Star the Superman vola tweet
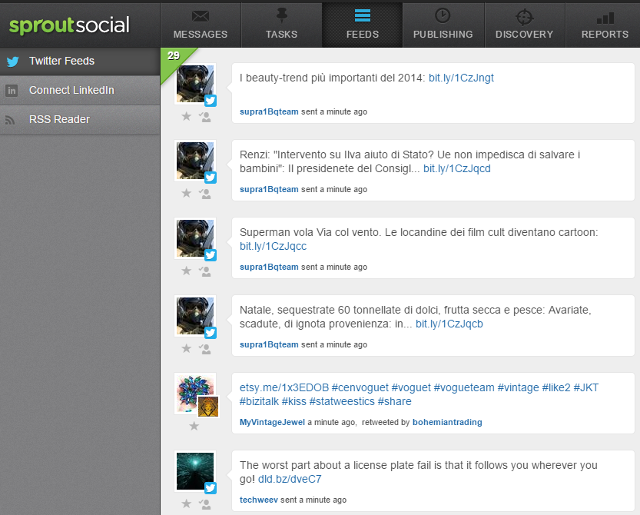640x515 pixels. pos(187,270)
